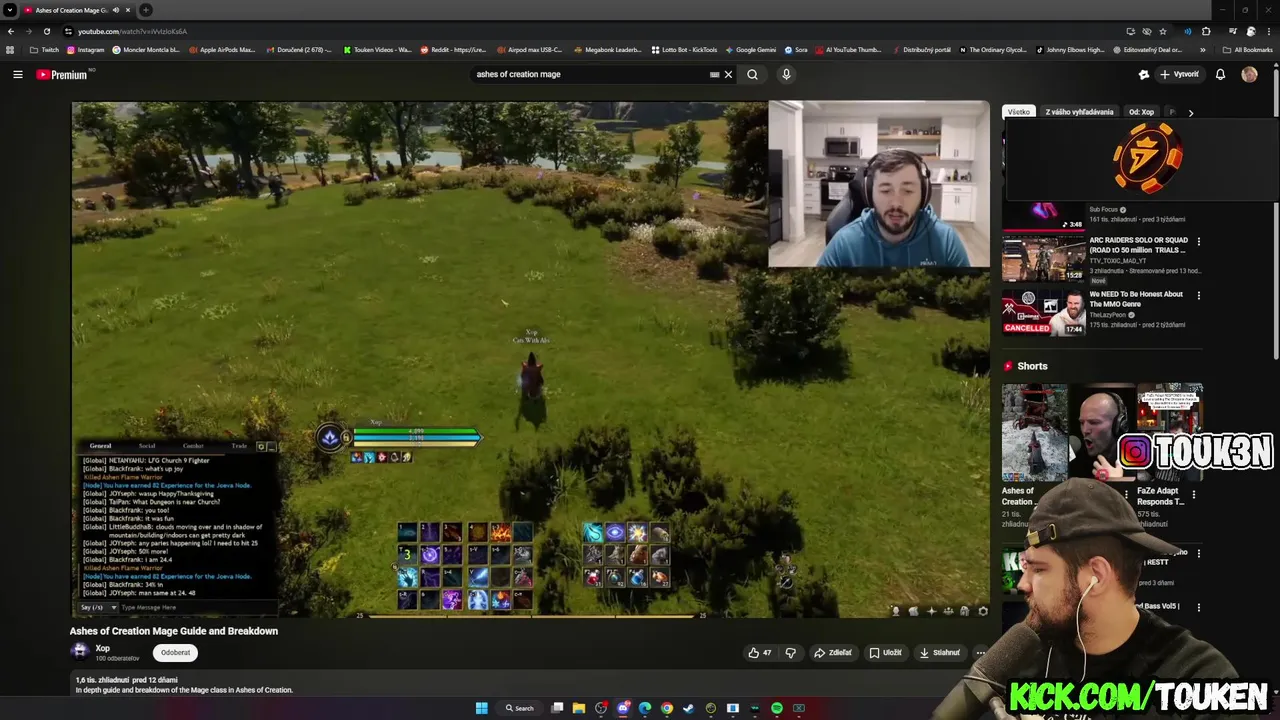
Task: Reload the page with refresh icon
Action: click(x=46, y=31)
